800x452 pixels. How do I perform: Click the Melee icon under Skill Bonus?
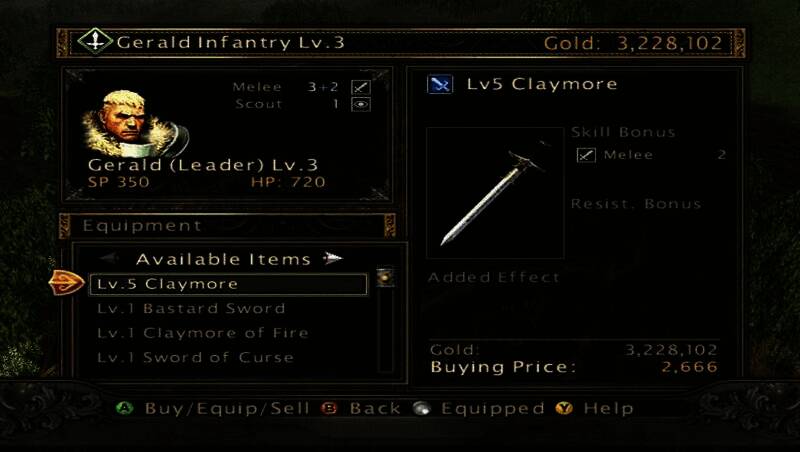pyautogui.click(x=586, y=155)
